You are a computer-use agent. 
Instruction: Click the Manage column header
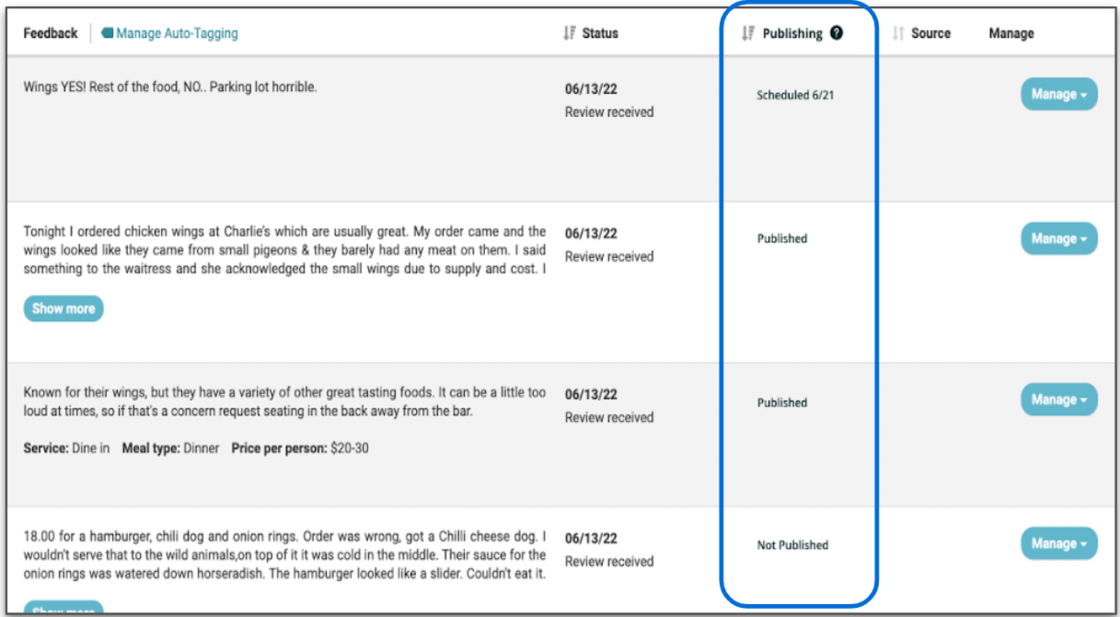(x=1011, y=33)
